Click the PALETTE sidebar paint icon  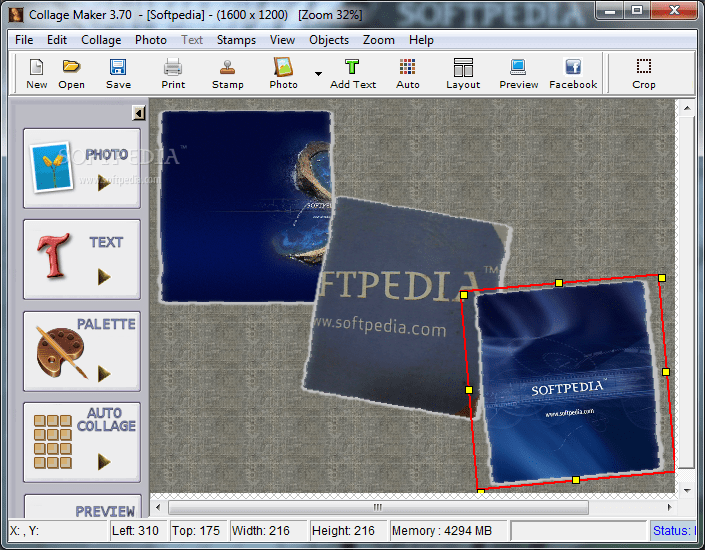pos(61,352)
